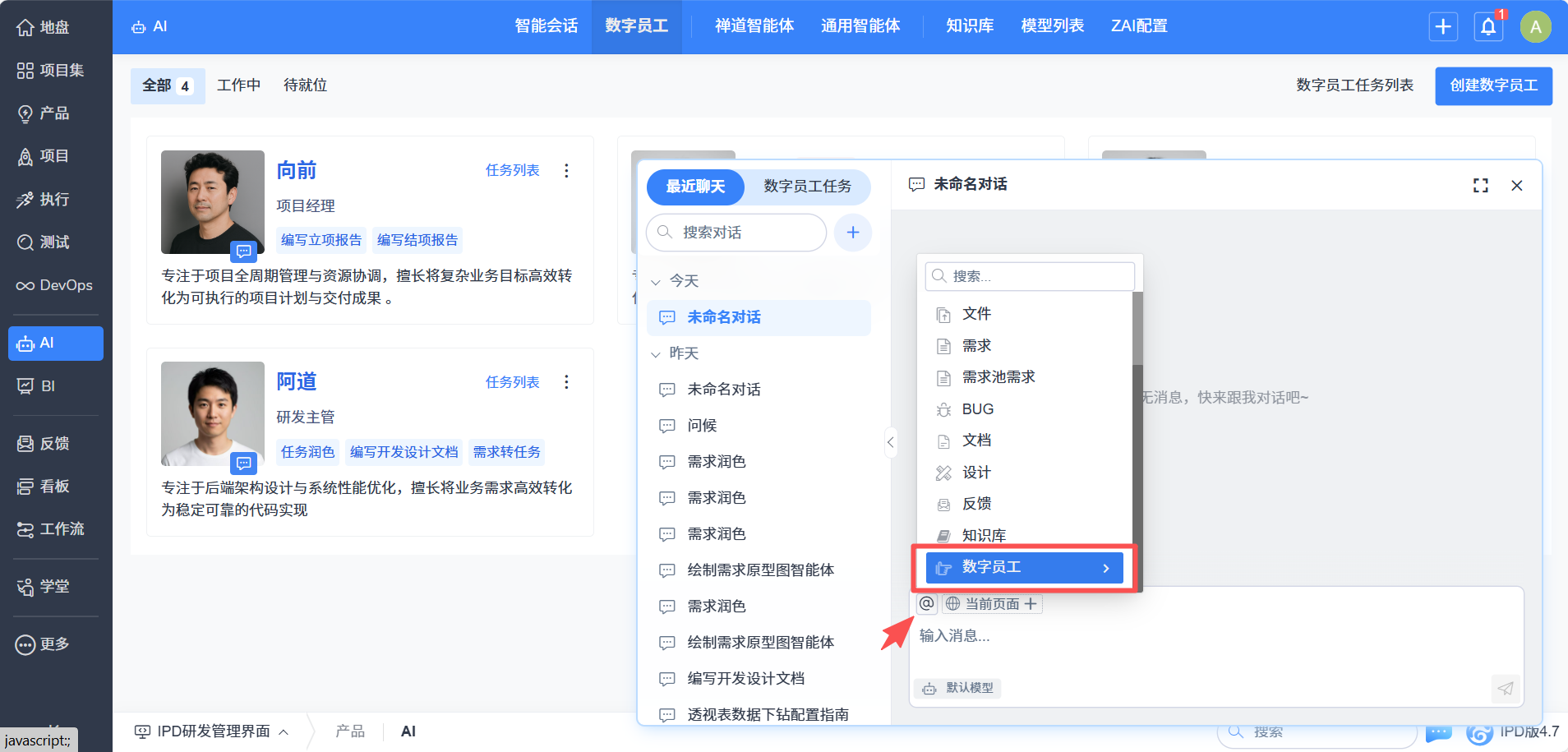Switch to 禅道智能体 tab

(x=754, y=26)
